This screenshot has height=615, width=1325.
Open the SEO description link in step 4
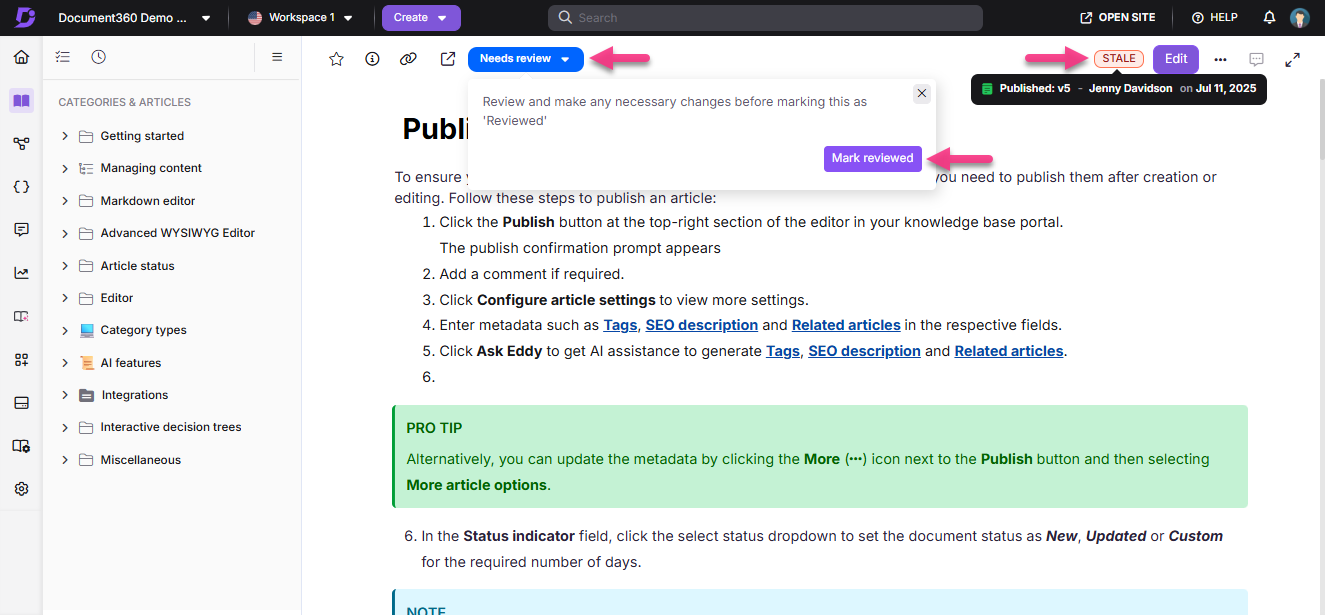[701, 324]
